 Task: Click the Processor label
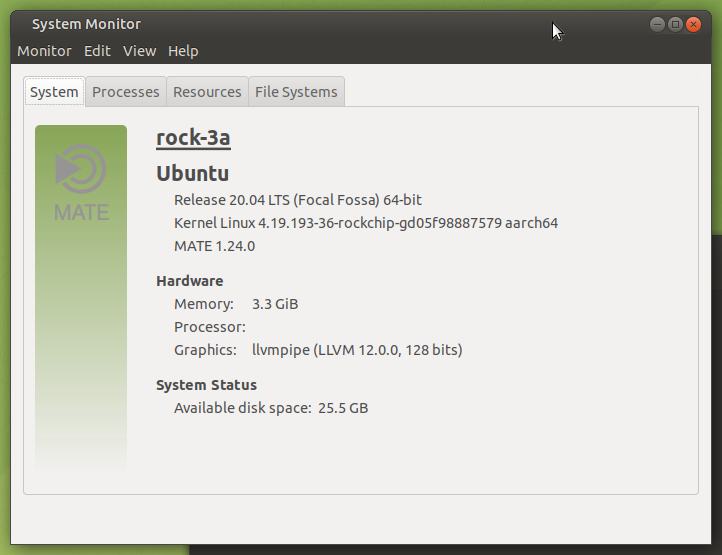tap(210, 327)
